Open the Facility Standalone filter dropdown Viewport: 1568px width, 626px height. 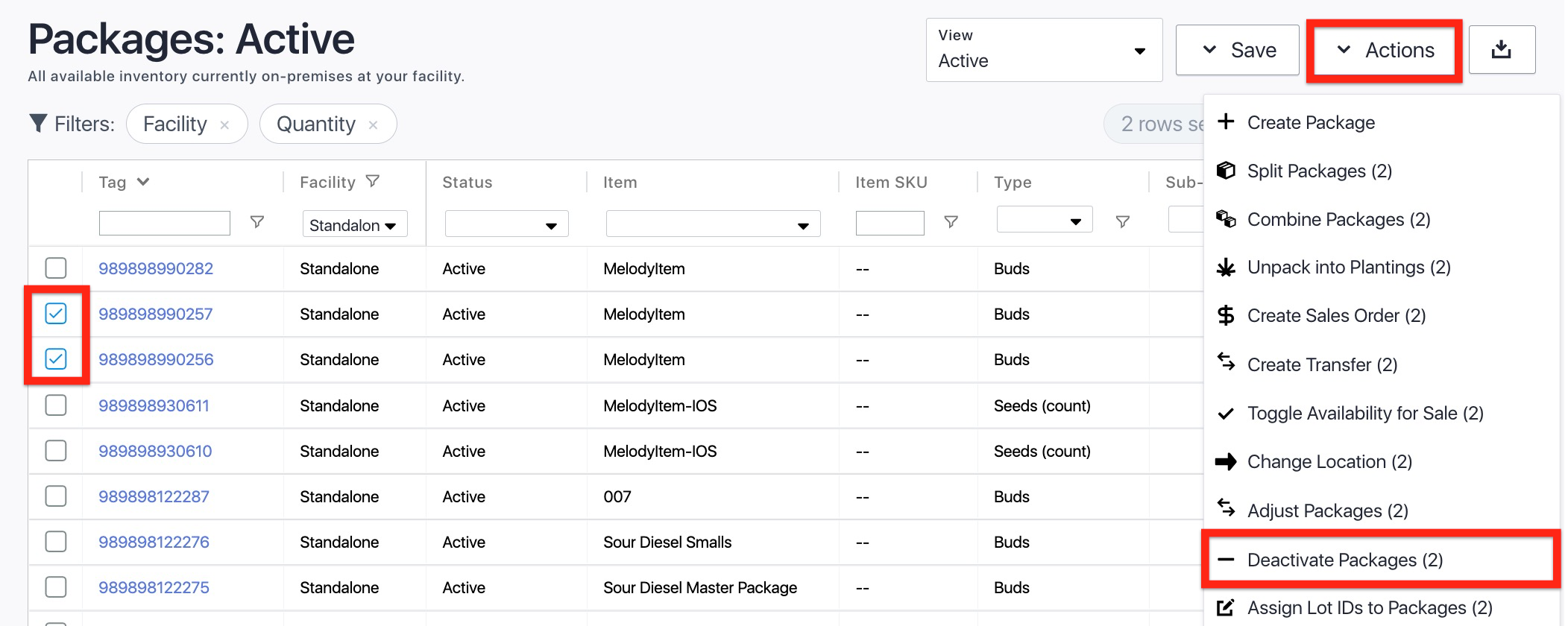point(355,224)
